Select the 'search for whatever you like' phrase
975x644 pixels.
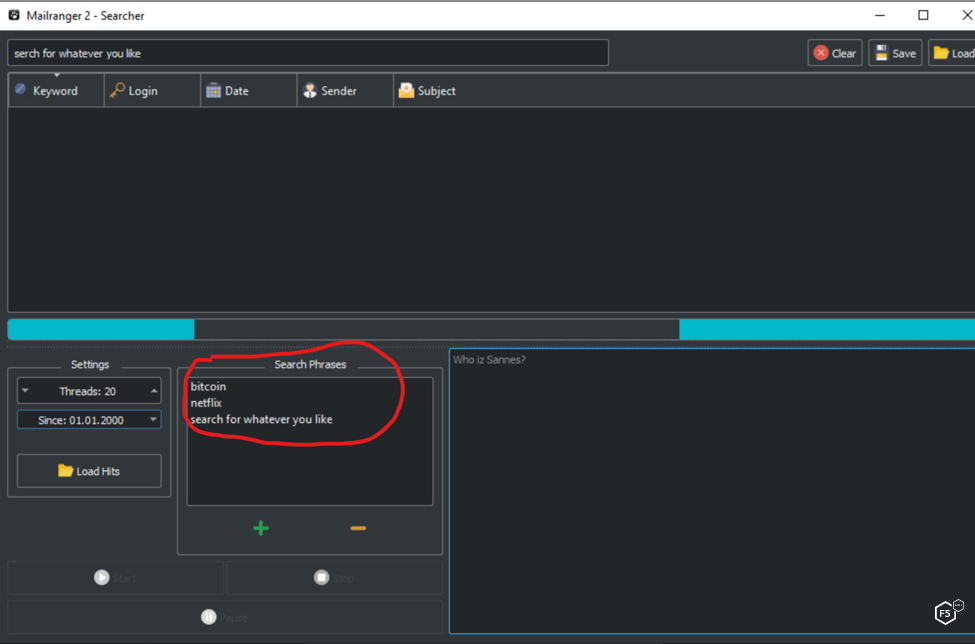pos(261,419)
